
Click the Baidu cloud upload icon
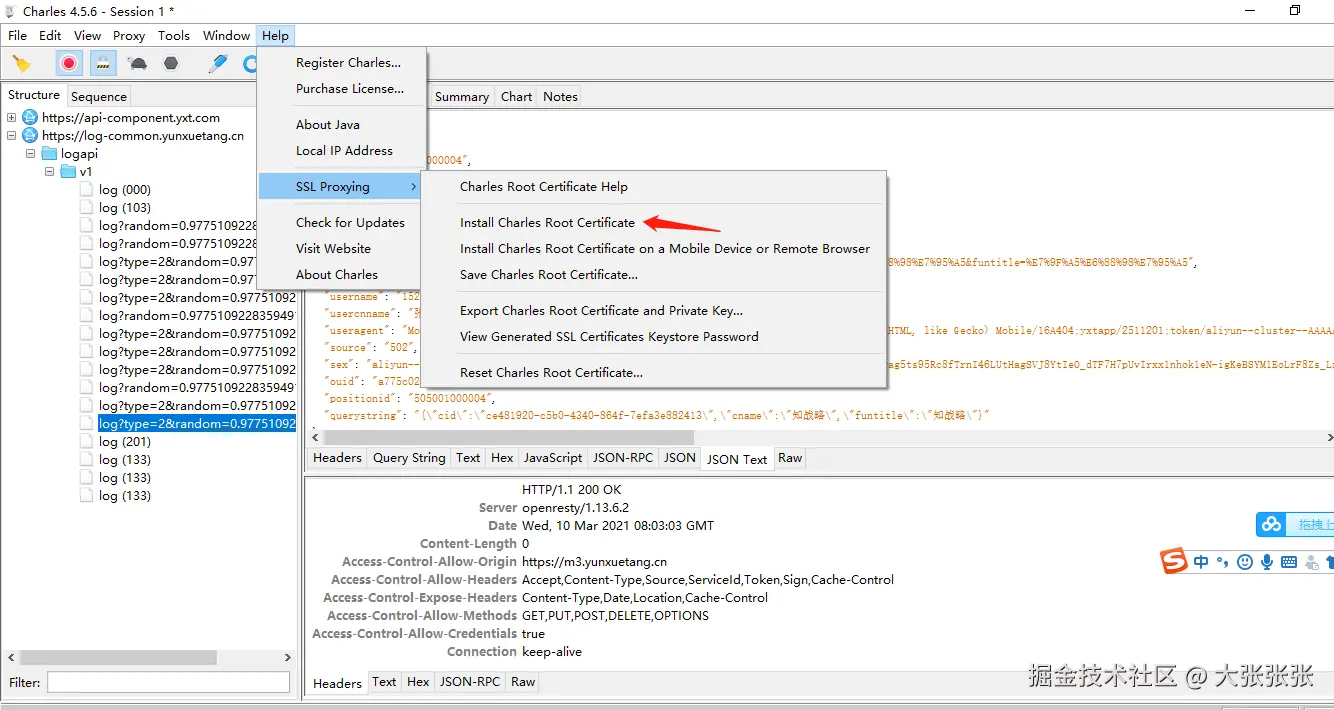[x=1271, y=524]
